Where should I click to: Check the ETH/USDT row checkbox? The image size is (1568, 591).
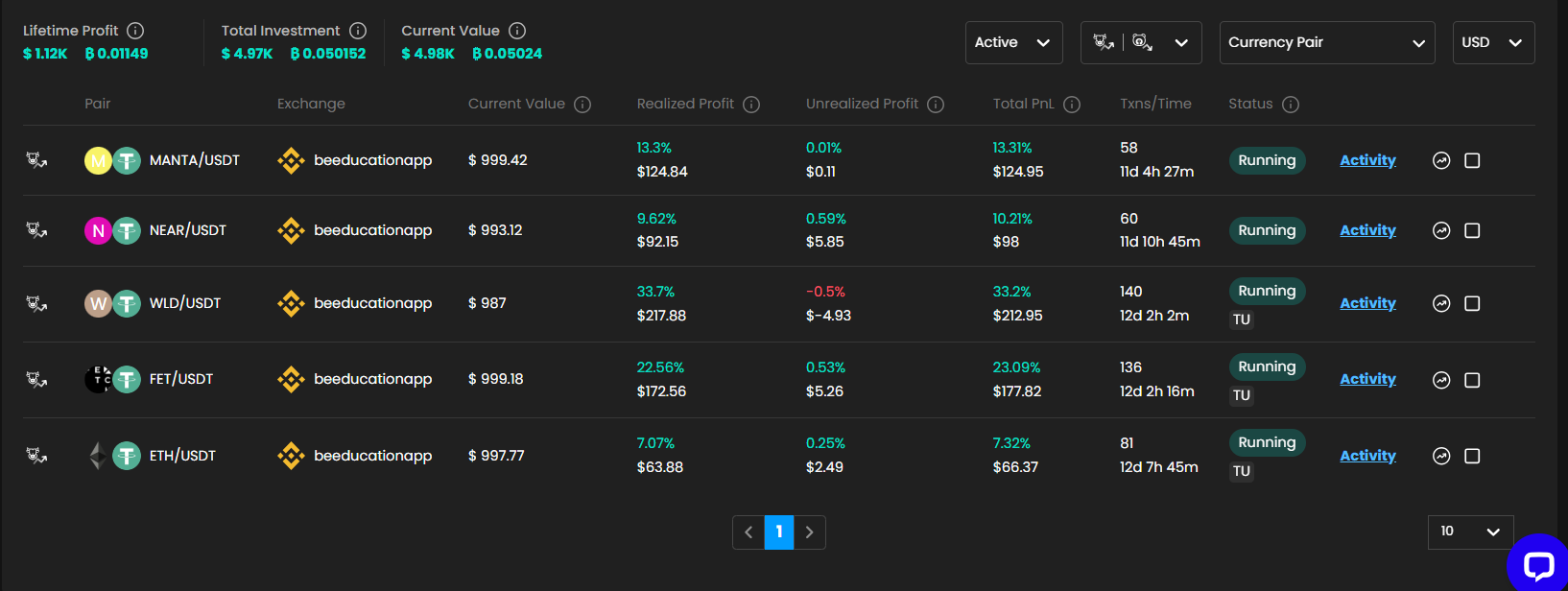coord(1472,456)
